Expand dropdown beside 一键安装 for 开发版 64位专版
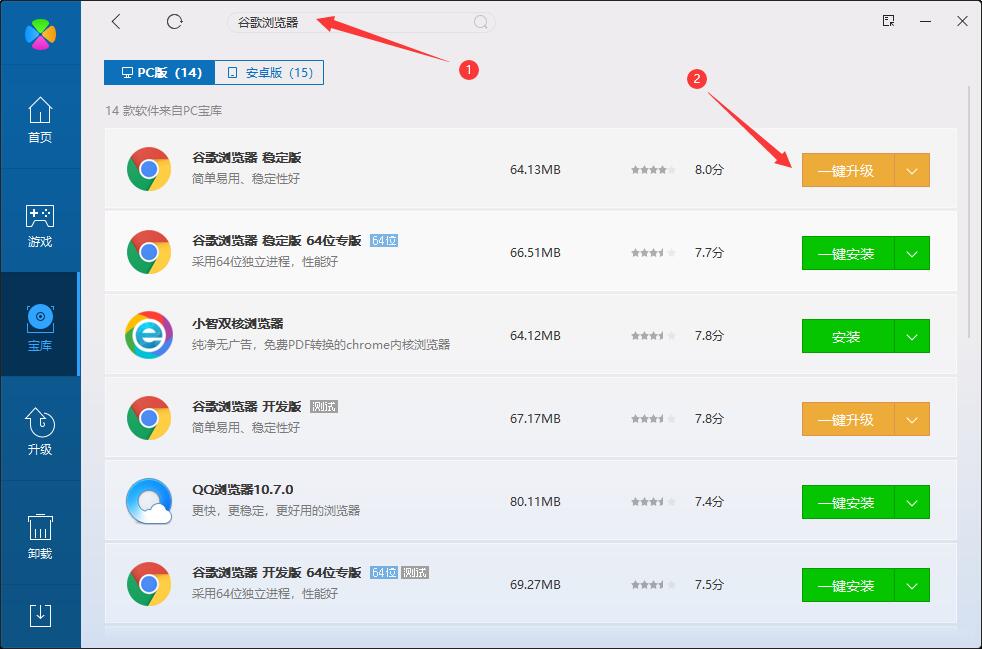982x649 pixels. (912, 585)
